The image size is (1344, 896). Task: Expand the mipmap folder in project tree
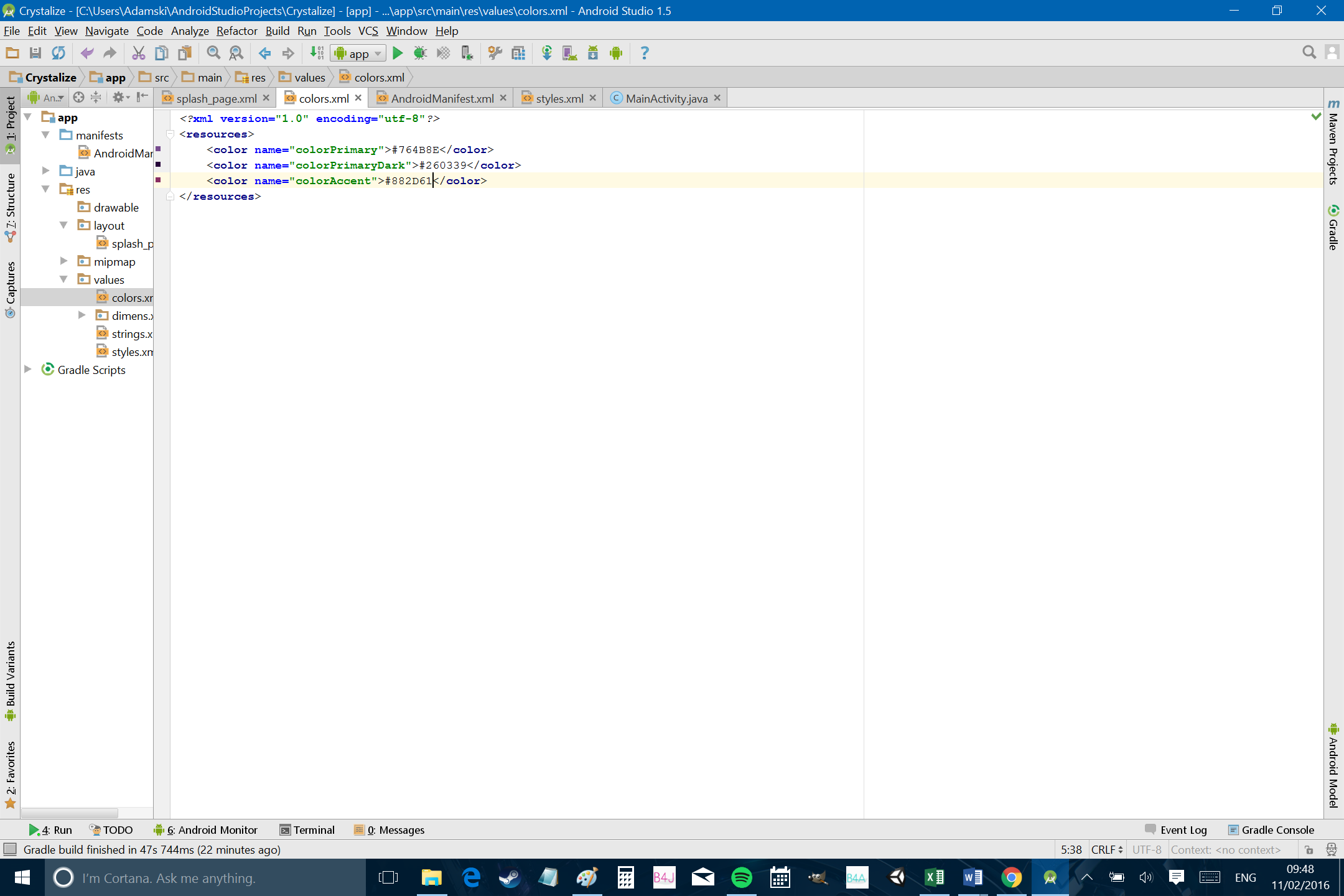point(63,261)
